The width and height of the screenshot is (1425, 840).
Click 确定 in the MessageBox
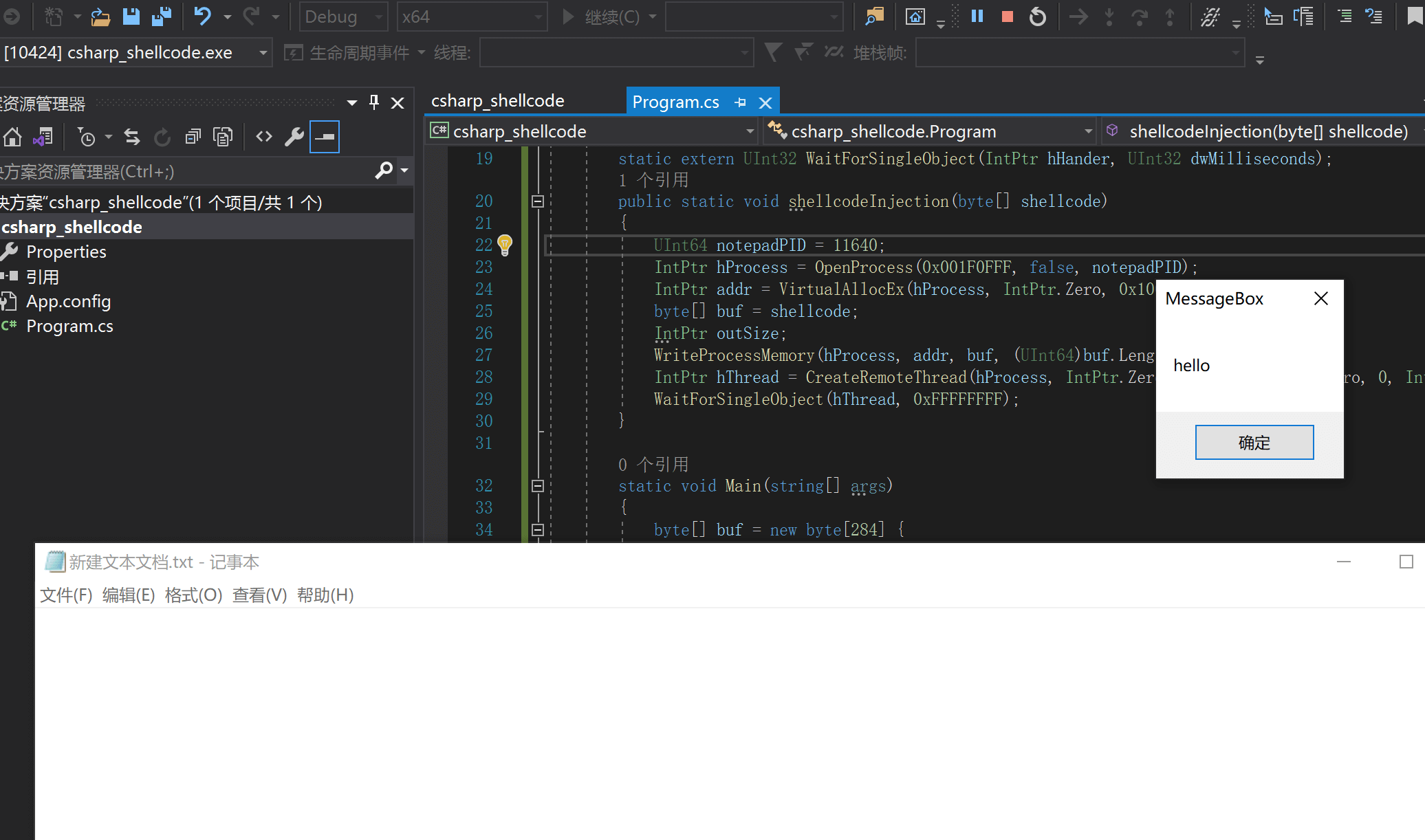(1254, 443)
